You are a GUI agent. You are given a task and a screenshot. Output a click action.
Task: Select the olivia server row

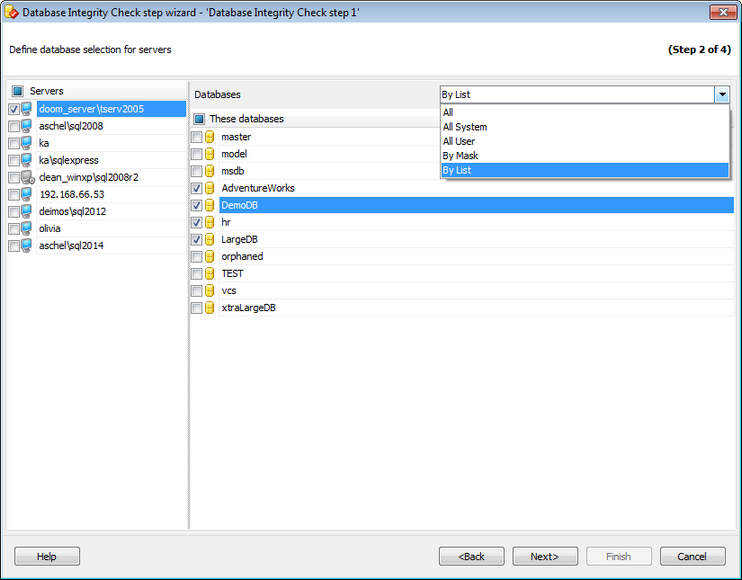coord(111,228)
